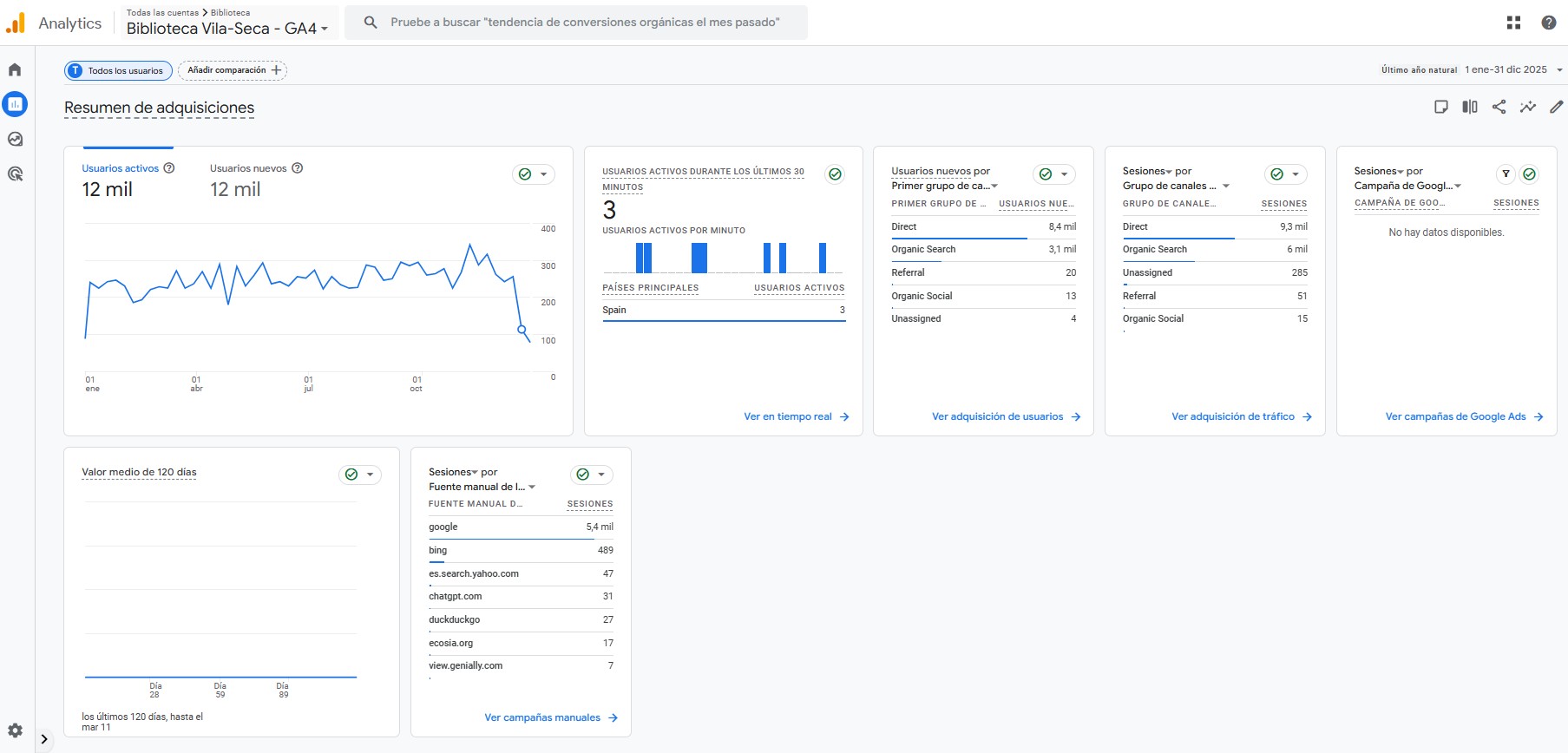1568x753 pixels.
Task: Open the Fuente manual dimension dropdown
Action: click(482, 487)
